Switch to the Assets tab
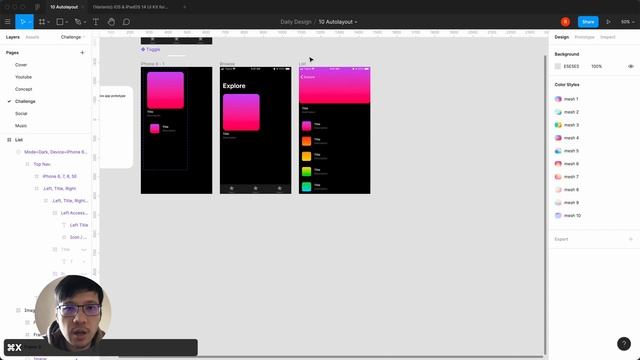Viewport: 640px width, 360px height. tap(32, 37)
